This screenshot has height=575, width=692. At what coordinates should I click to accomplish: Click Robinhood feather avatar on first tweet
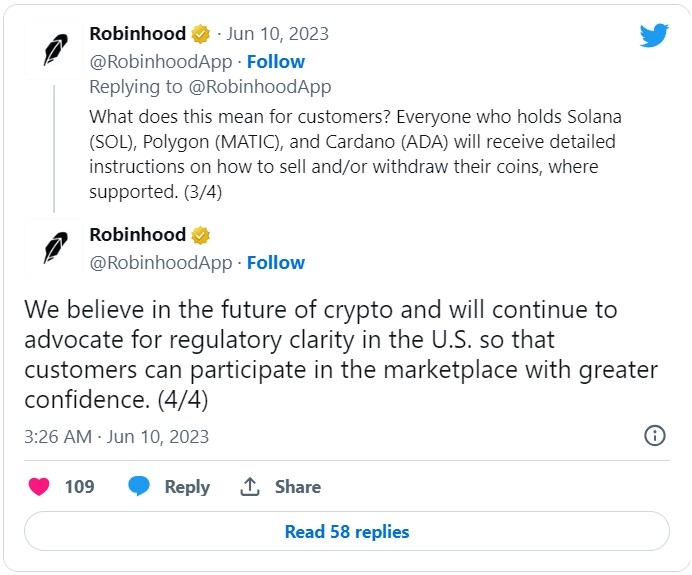[56, 49]
